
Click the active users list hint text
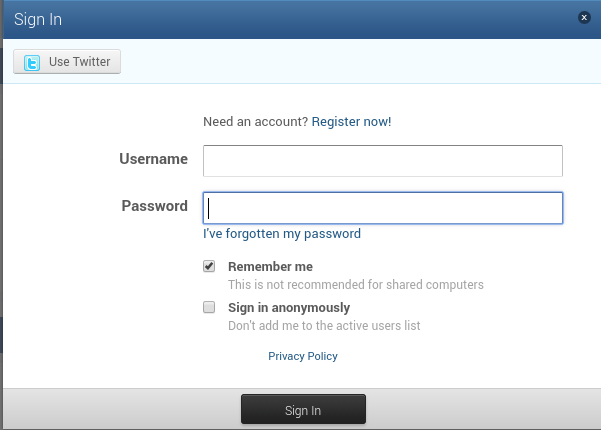click(x=324, y=326)
